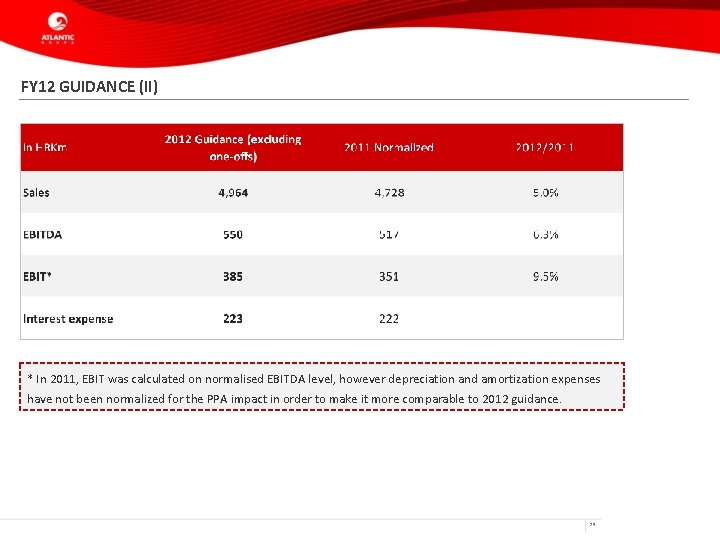
Task: Click the slide page number at bottom
Action: (592, 524)
